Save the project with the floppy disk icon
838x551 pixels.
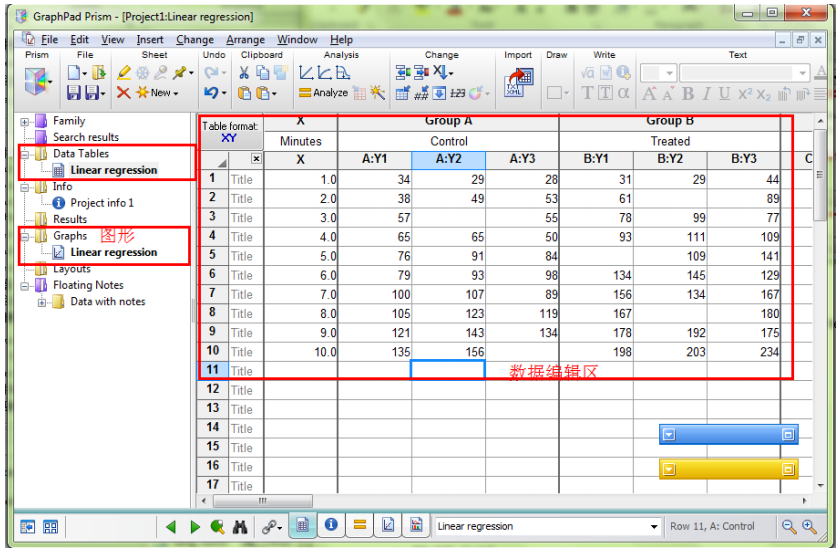pyautogui.click(x=74, y=93)
